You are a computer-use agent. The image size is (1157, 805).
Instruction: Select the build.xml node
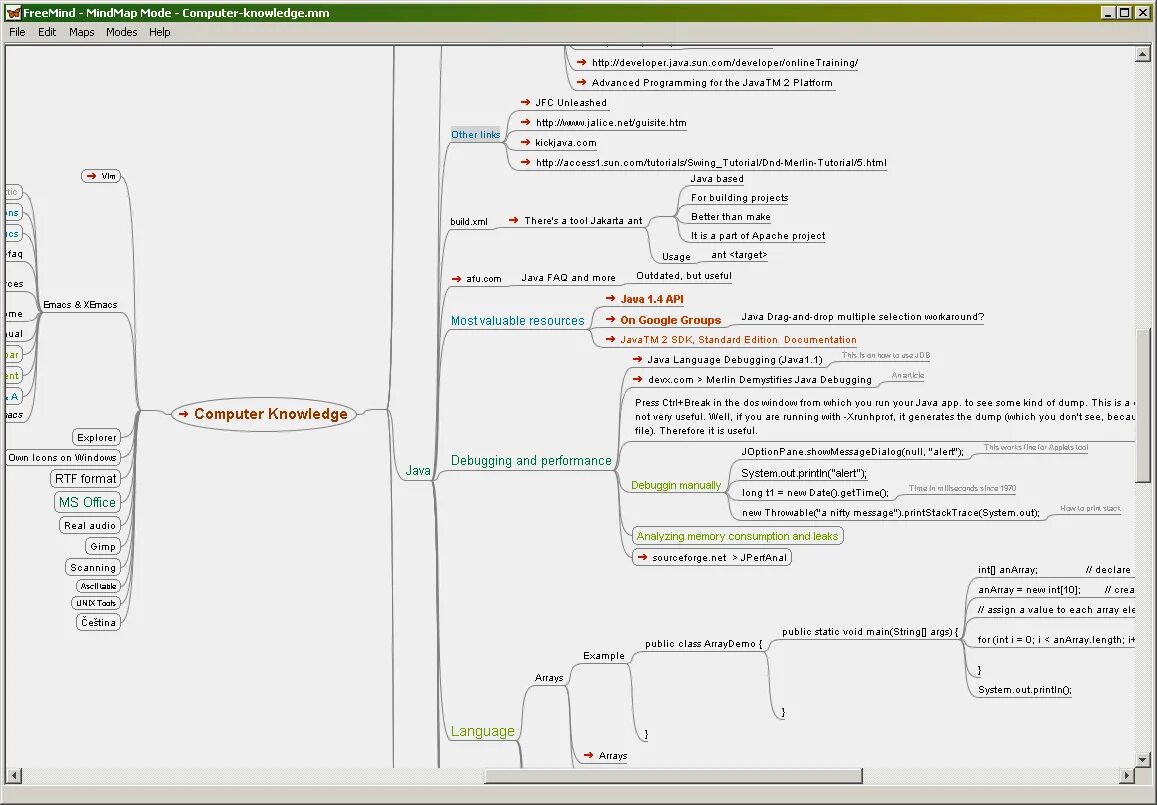[x=469, y=221]
